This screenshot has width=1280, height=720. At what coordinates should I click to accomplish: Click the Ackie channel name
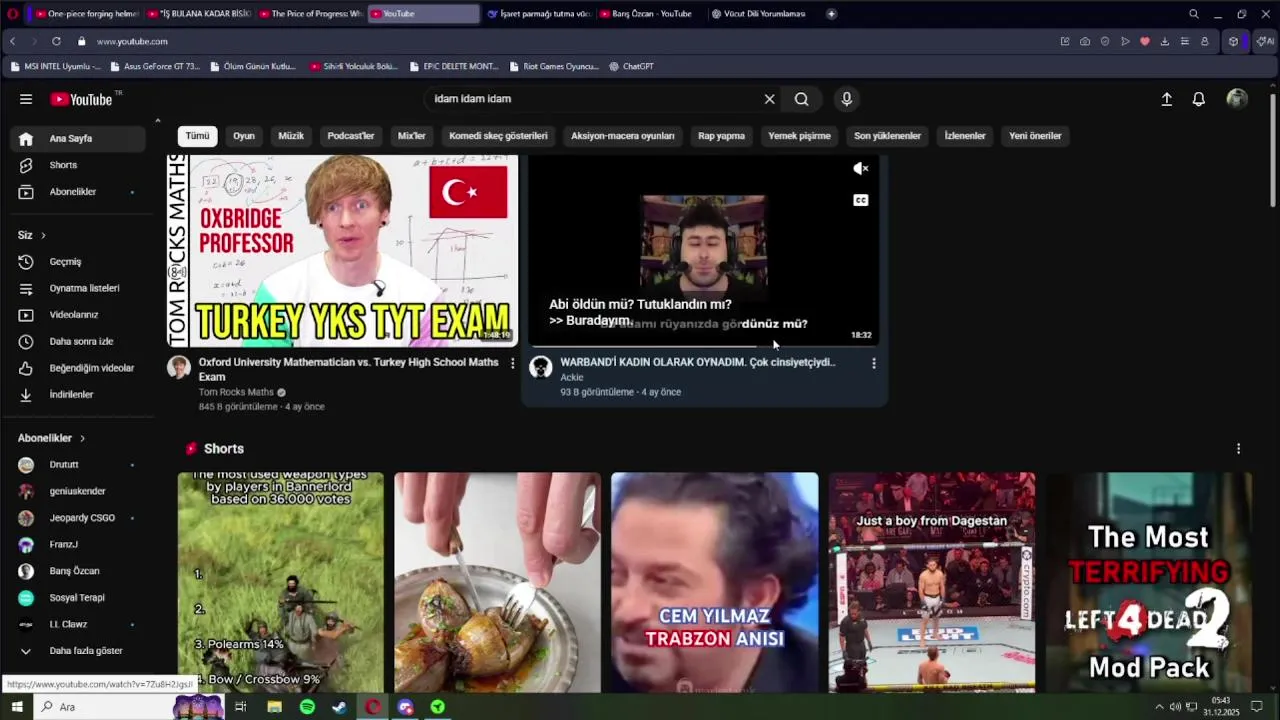pyautogui.click(x=572, y=378)
